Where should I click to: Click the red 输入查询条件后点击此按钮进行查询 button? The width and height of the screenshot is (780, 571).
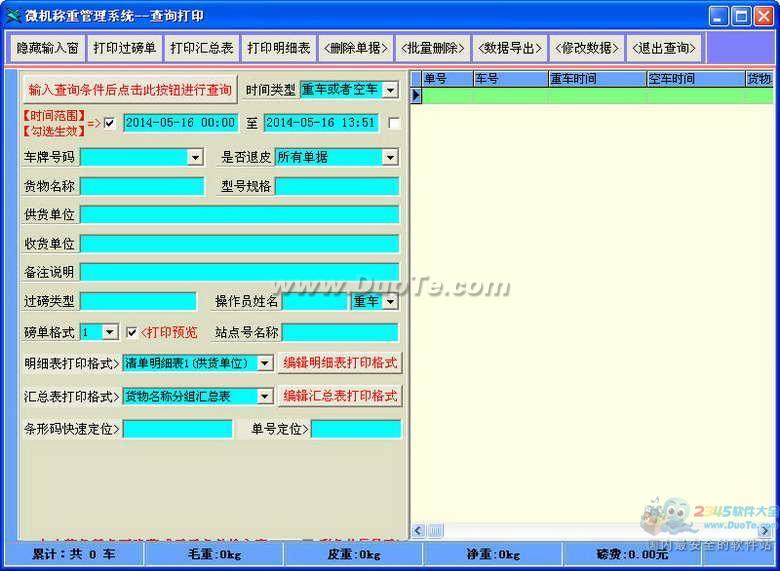(x=130, y=90)
